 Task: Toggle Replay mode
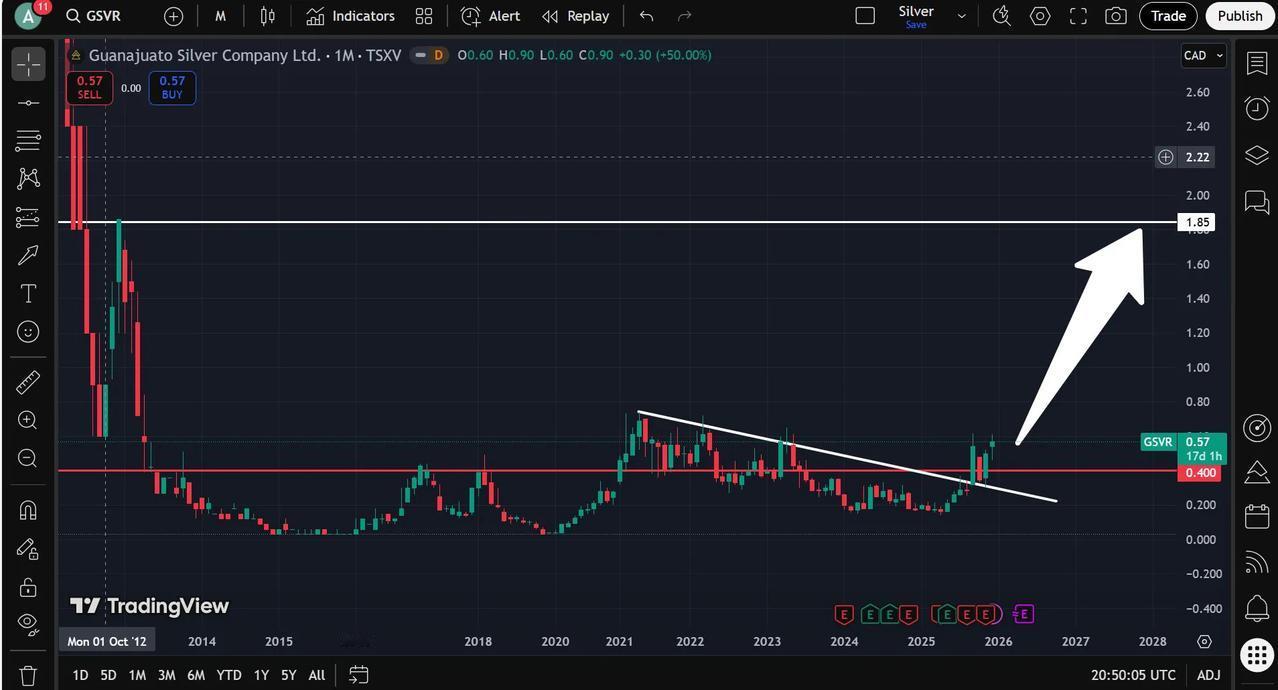pos(575,16)
